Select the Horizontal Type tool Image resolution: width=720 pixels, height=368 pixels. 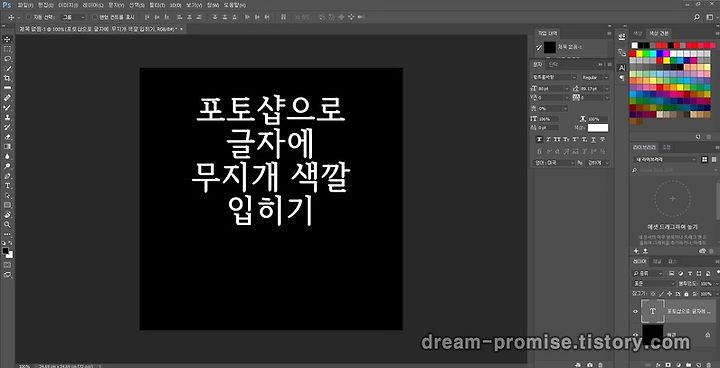(7, 186)
